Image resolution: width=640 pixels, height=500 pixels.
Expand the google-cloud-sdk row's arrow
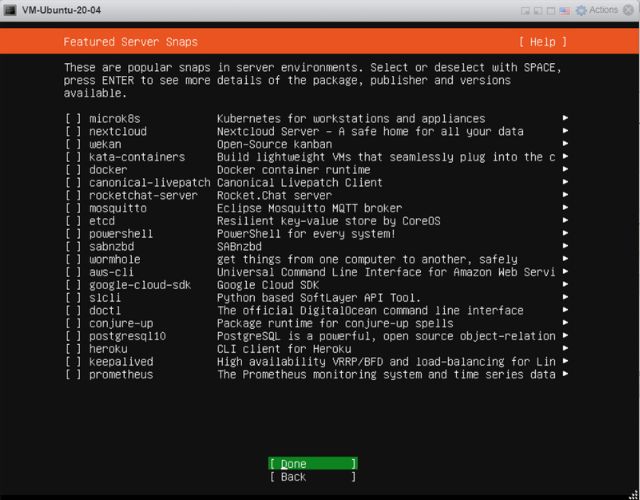click(565, 284)
